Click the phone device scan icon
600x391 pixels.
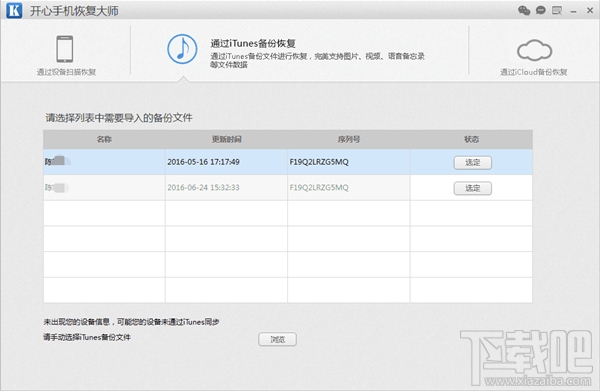click(x=65, y=49)
